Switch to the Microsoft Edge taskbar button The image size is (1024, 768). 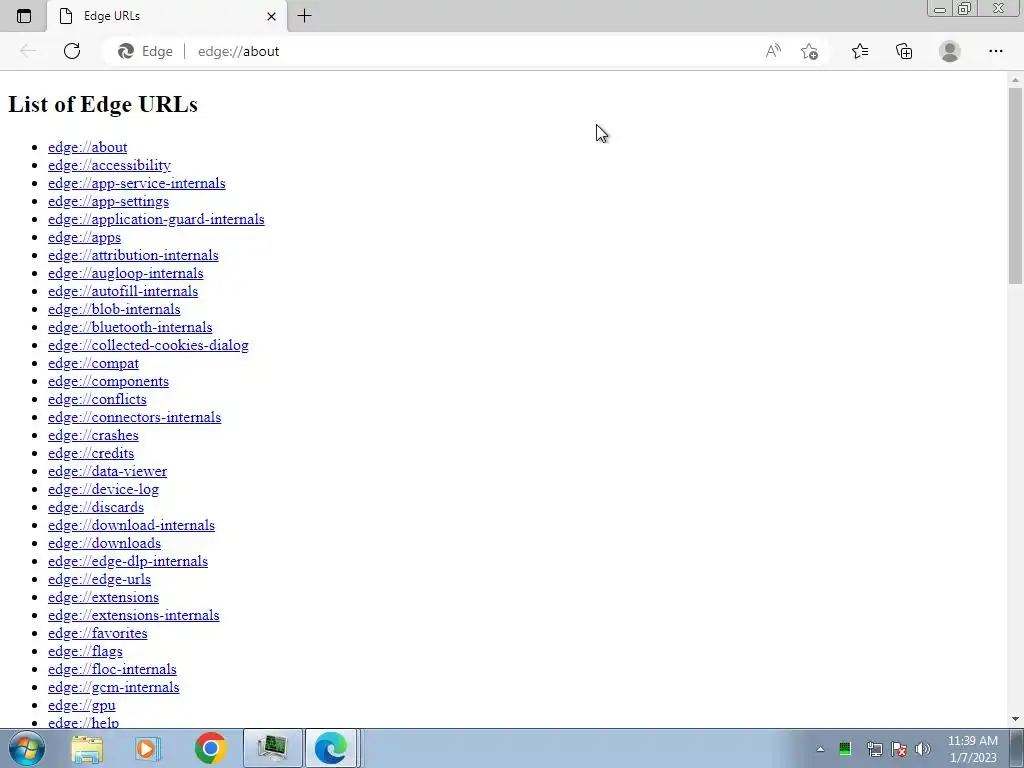(331, 748)
